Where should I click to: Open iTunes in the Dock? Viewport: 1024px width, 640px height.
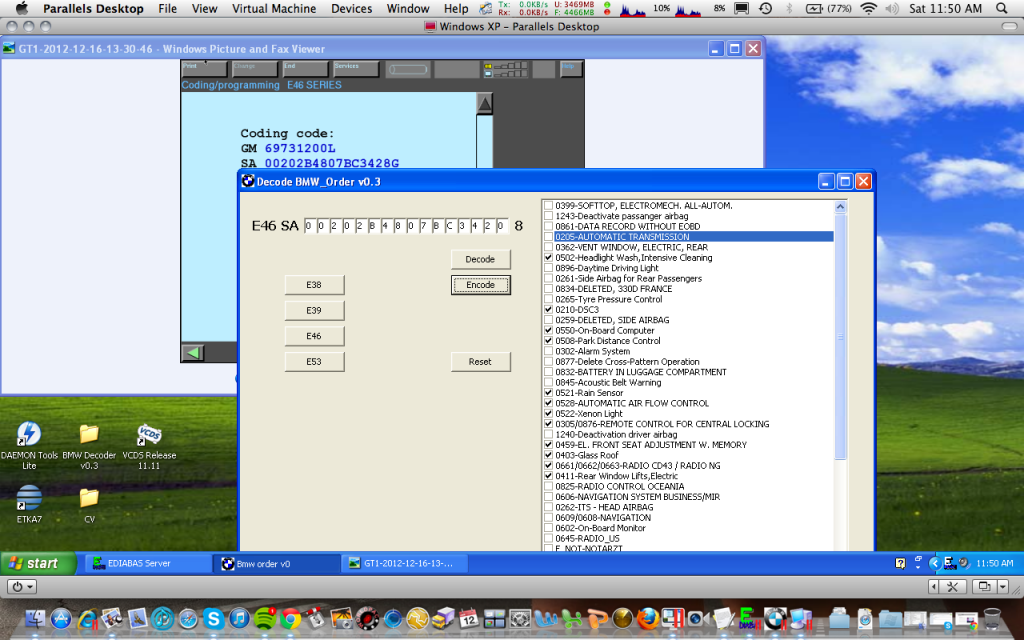point(239,617)
